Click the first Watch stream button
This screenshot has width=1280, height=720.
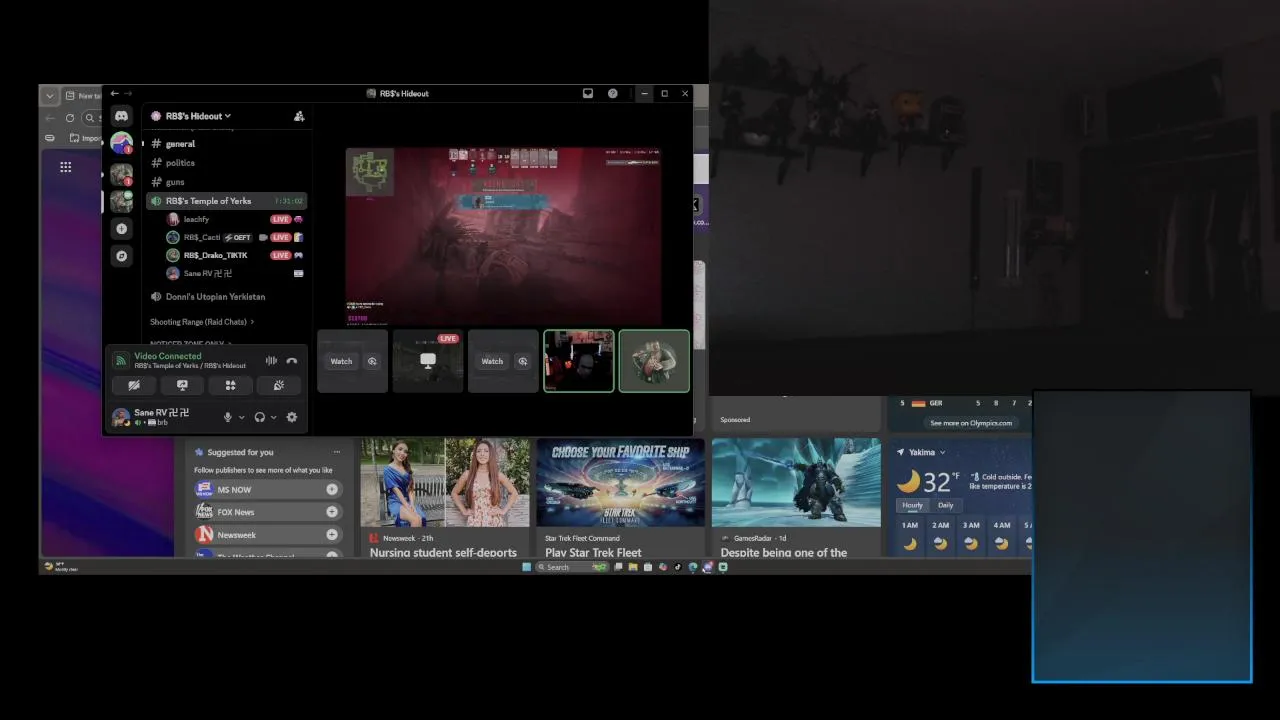coord(341,361)
